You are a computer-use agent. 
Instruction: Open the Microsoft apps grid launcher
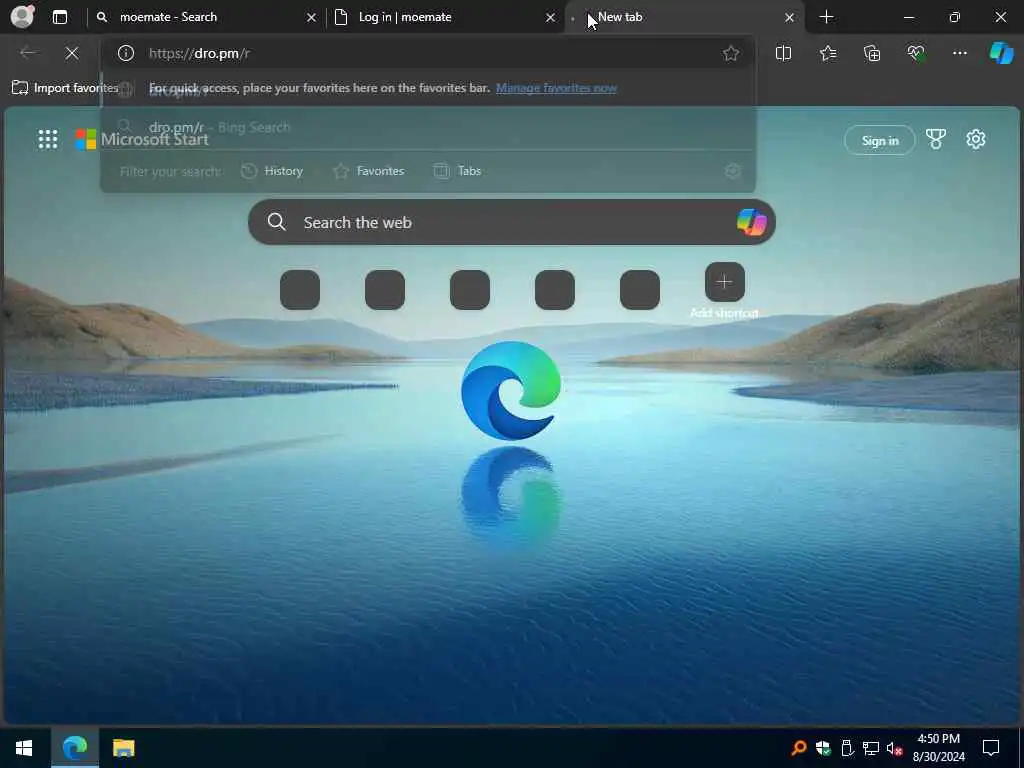[x=48, y=139]
